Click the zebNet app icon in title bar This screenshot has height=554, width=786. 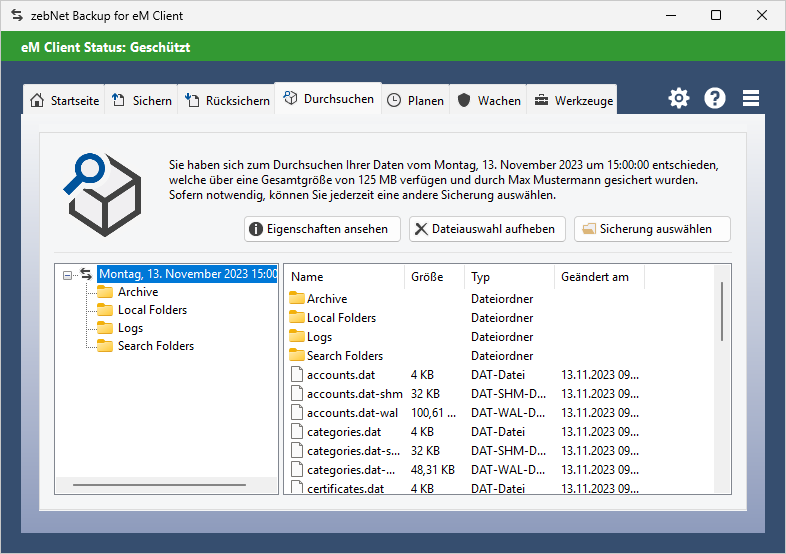tap(17, 16)
